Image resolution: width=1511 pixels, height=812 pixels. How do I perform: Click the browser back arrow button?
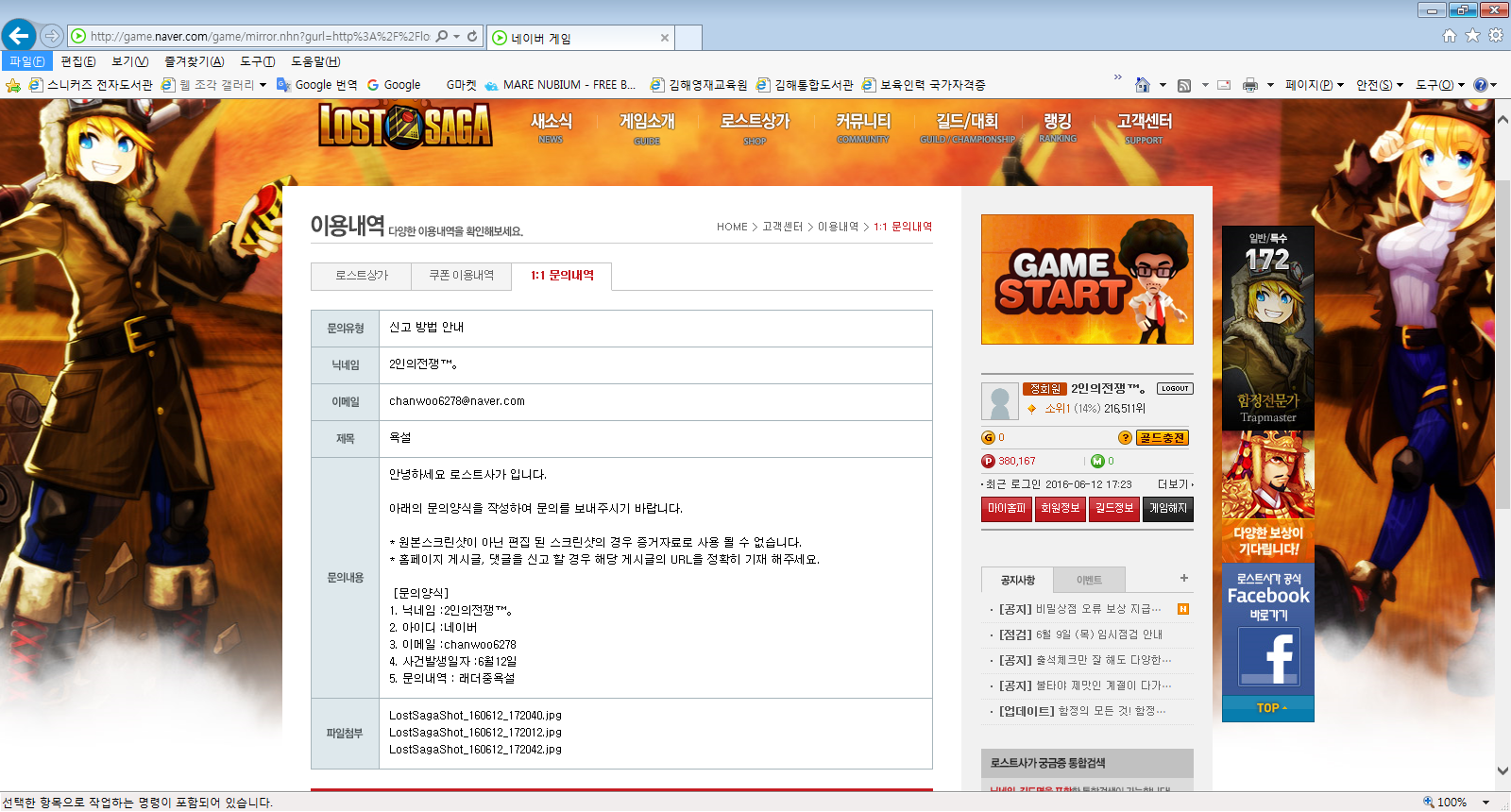(19, 36)
